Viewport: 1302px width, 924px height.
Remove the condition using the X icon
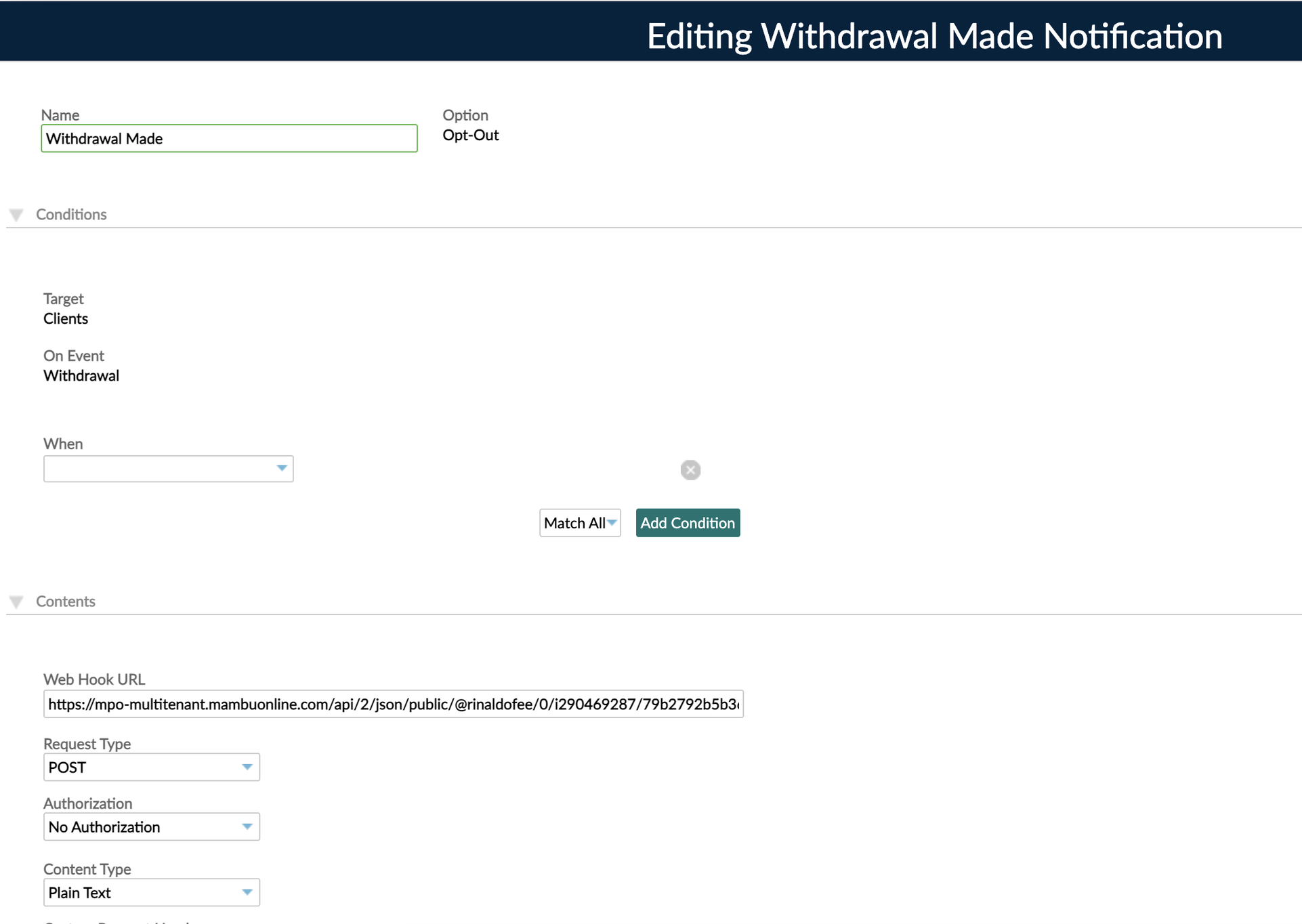click(690, 469)
